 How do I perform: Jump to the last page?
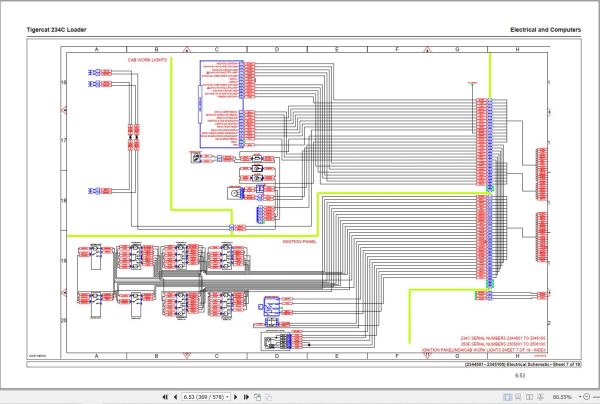(246, 397)
